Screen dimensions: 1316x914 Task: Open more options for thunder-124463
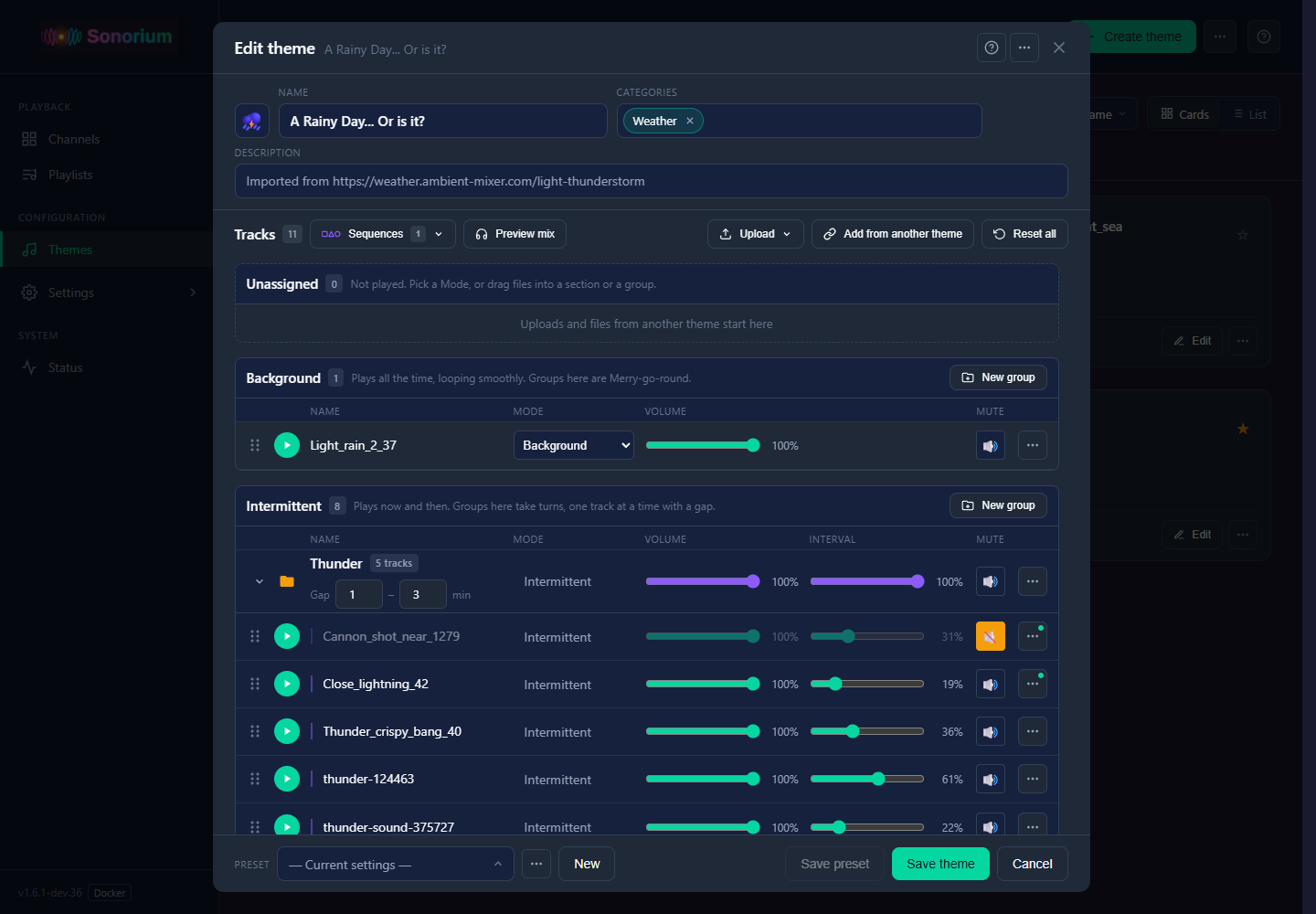[x=1033, y=779]
